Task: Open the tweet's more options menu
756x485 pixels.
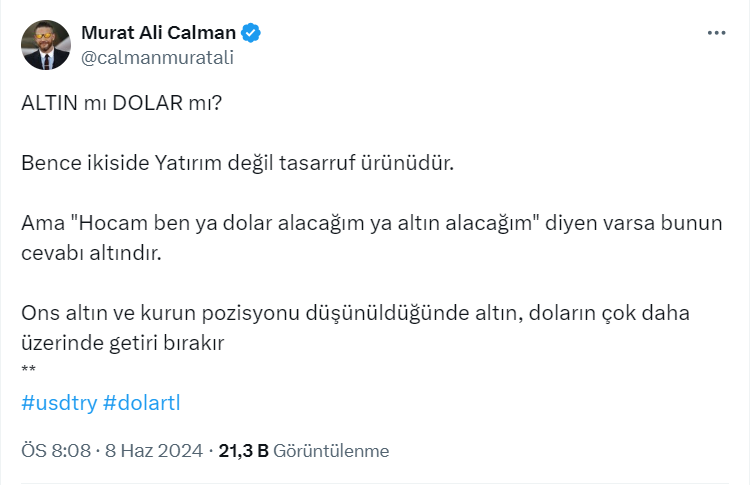Action: (x=716, y=33)
